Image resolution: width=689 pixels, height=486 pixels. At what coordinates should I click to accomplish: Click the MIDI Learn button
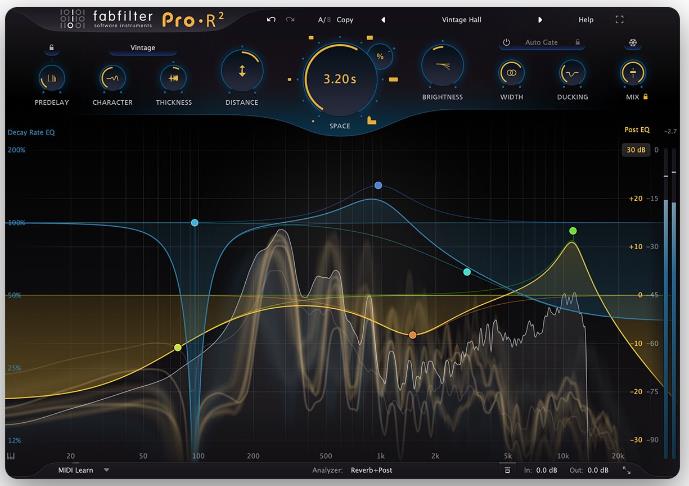(x=76, y=470)
